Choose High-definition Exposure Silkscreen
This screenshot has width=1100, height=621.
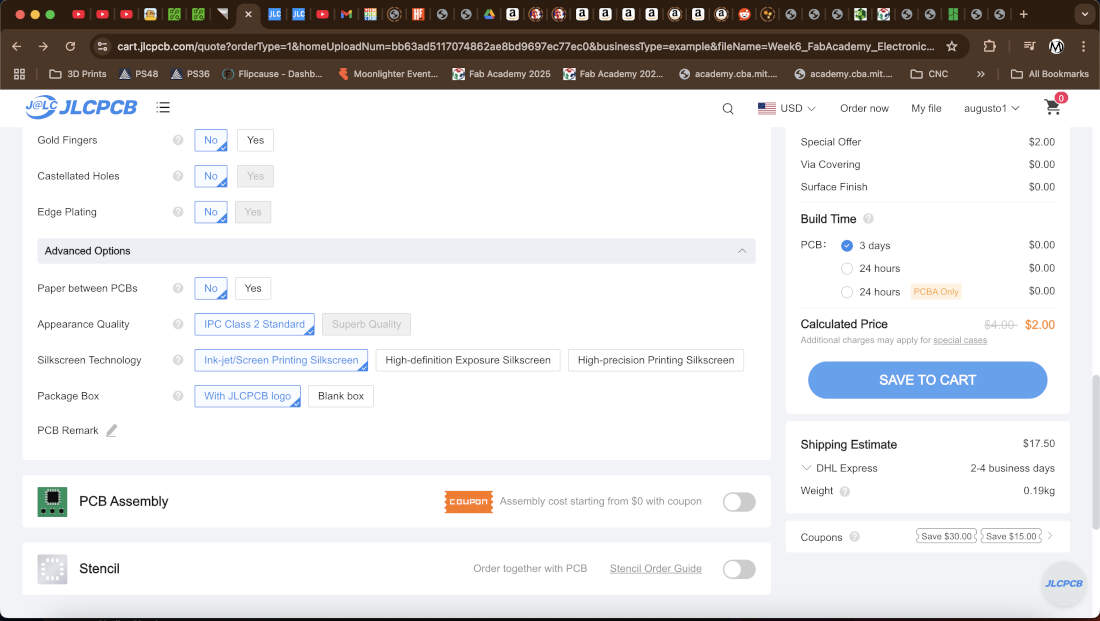[x=468, y=360]
